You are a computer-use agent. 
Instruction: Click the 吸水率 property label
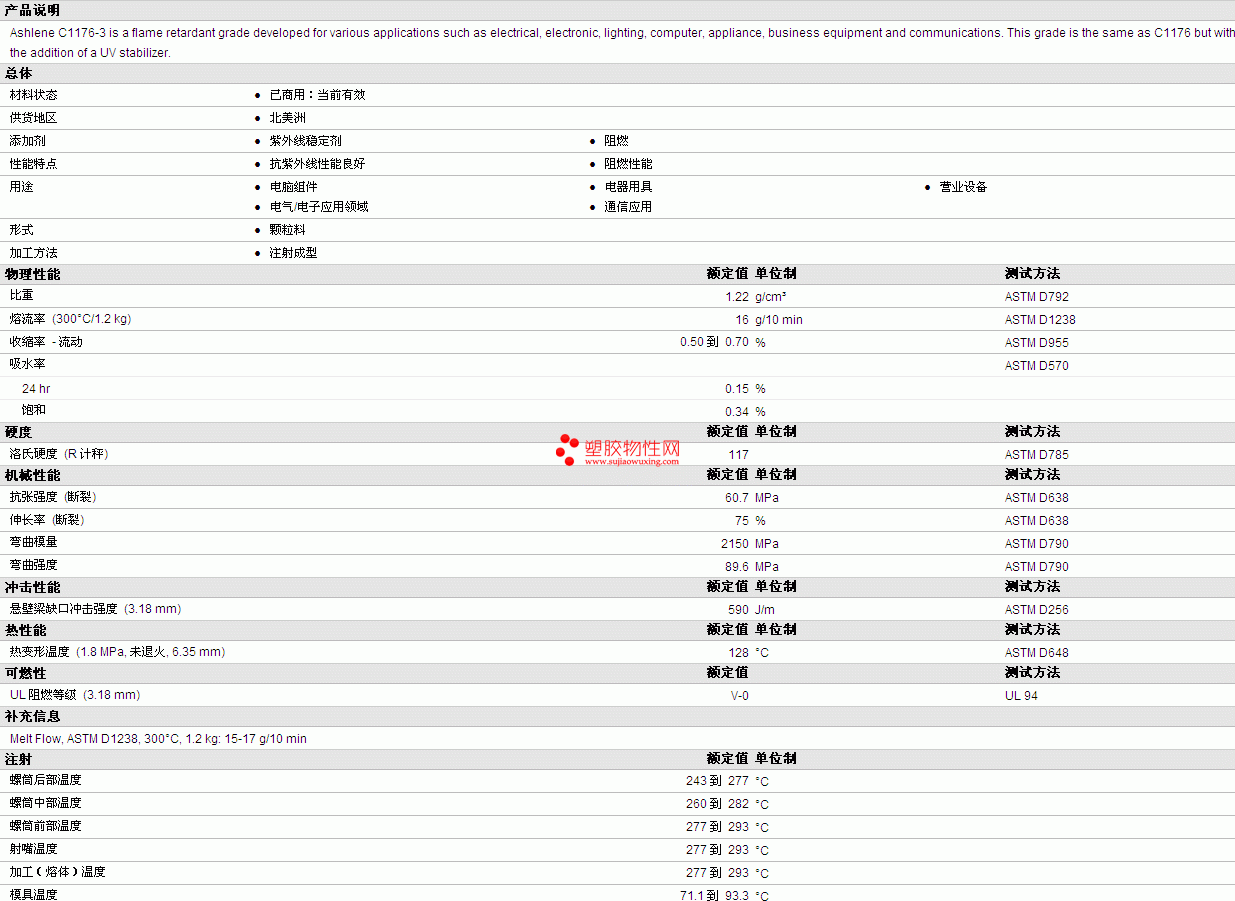pos(28,365)
